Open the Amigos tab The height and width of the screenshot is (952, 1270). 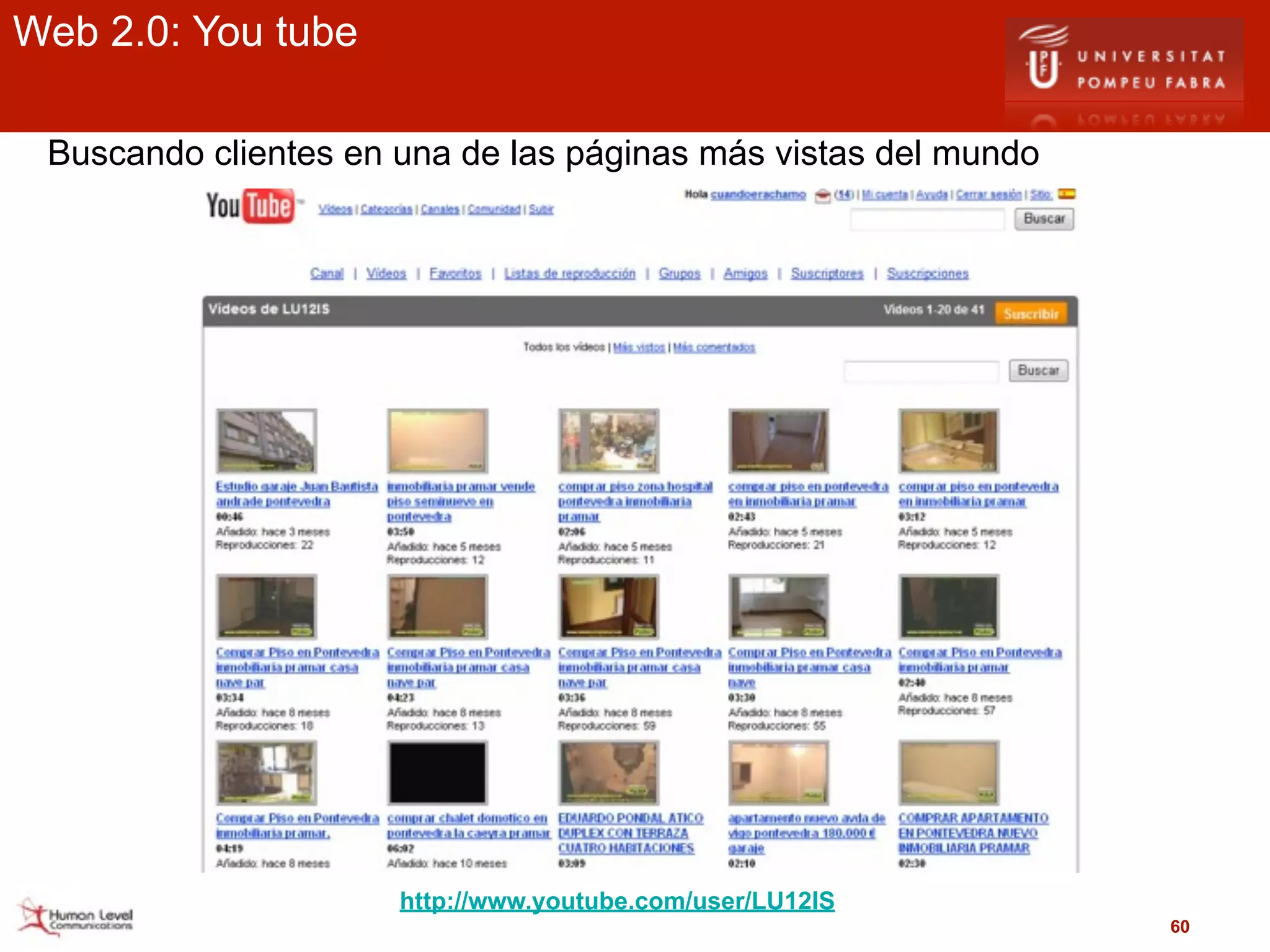click(x=745, y=273)
